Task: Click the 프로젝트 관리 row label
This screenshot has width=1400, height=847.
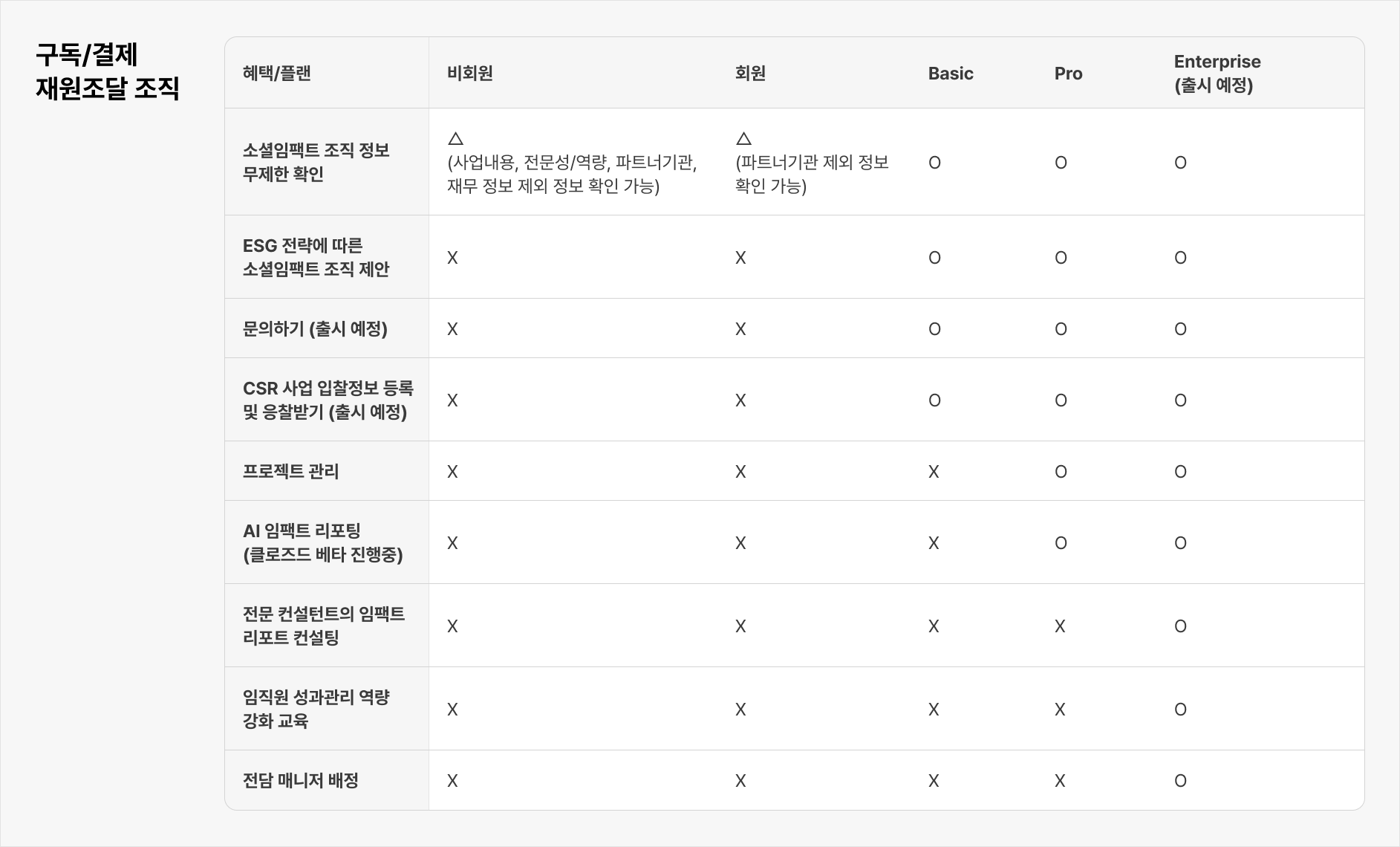Action: tap(290, 472)
